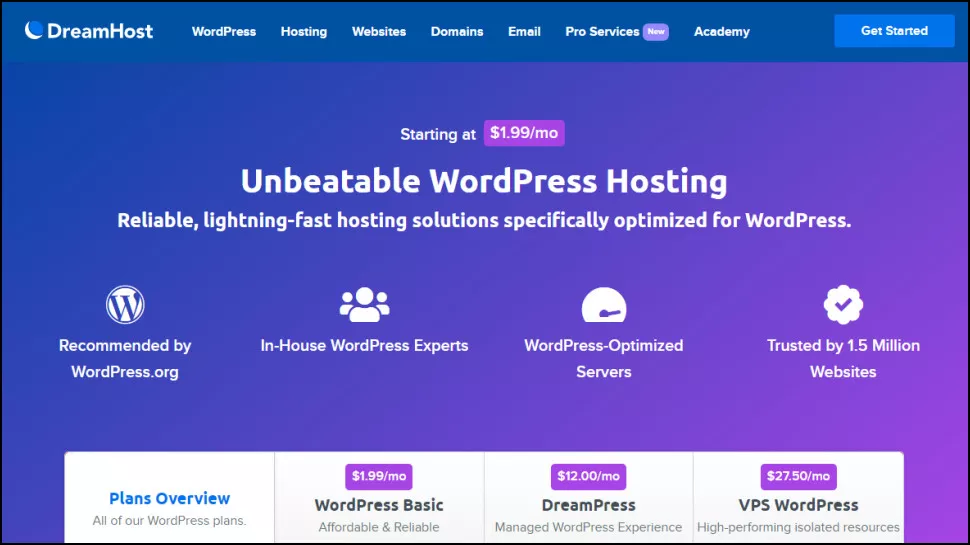Open the WordPress menu in navigation
The height and width of the screenshot is (545, 970).
coord(224,32)
